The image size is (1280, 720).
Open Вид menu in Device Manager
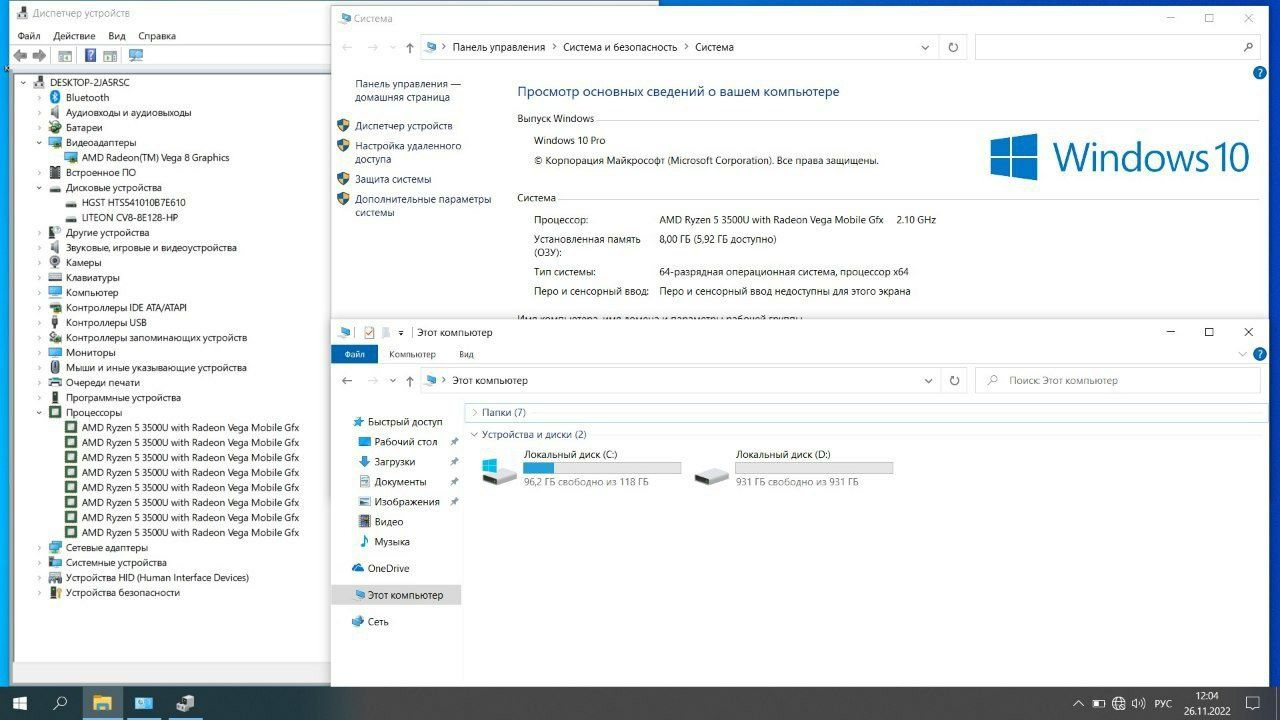pos(117,35)
